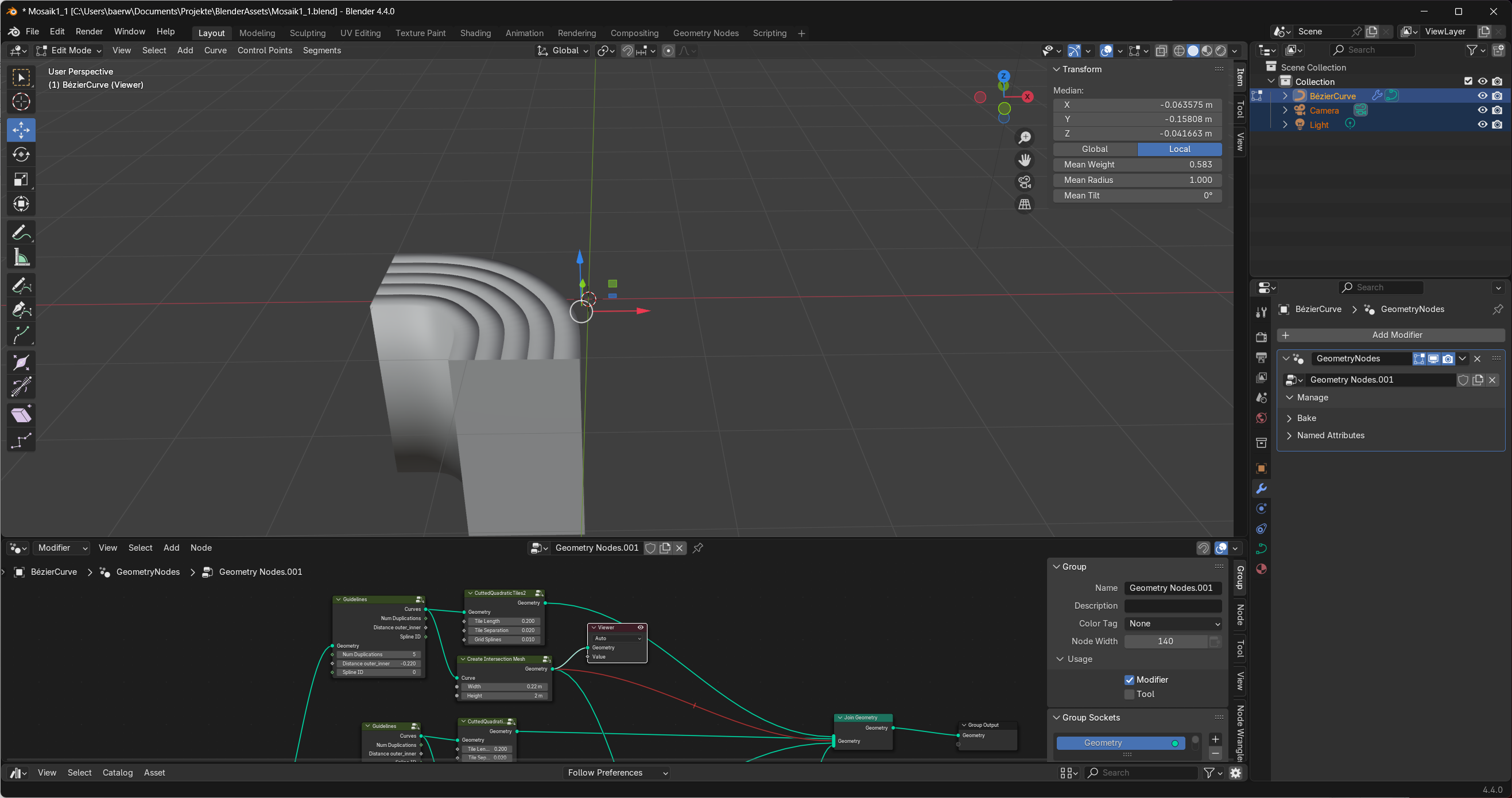Select the 3D Cursor tool
This screenshot has width=1512, height=798.
pos(21,102)
